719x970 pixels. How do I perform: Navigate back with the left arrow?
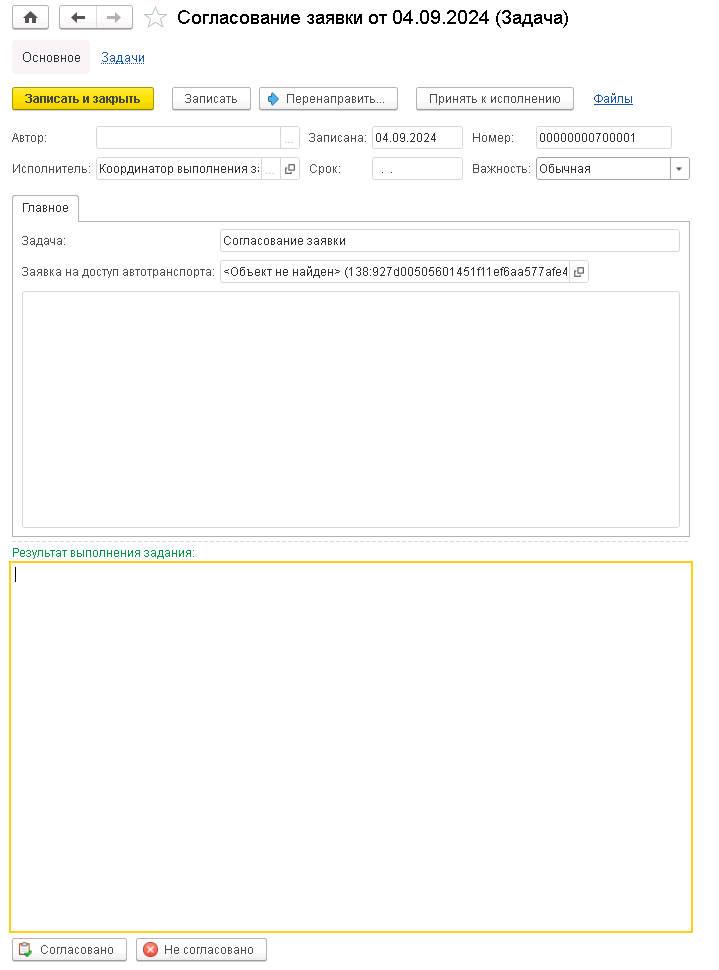pos(78,17)
